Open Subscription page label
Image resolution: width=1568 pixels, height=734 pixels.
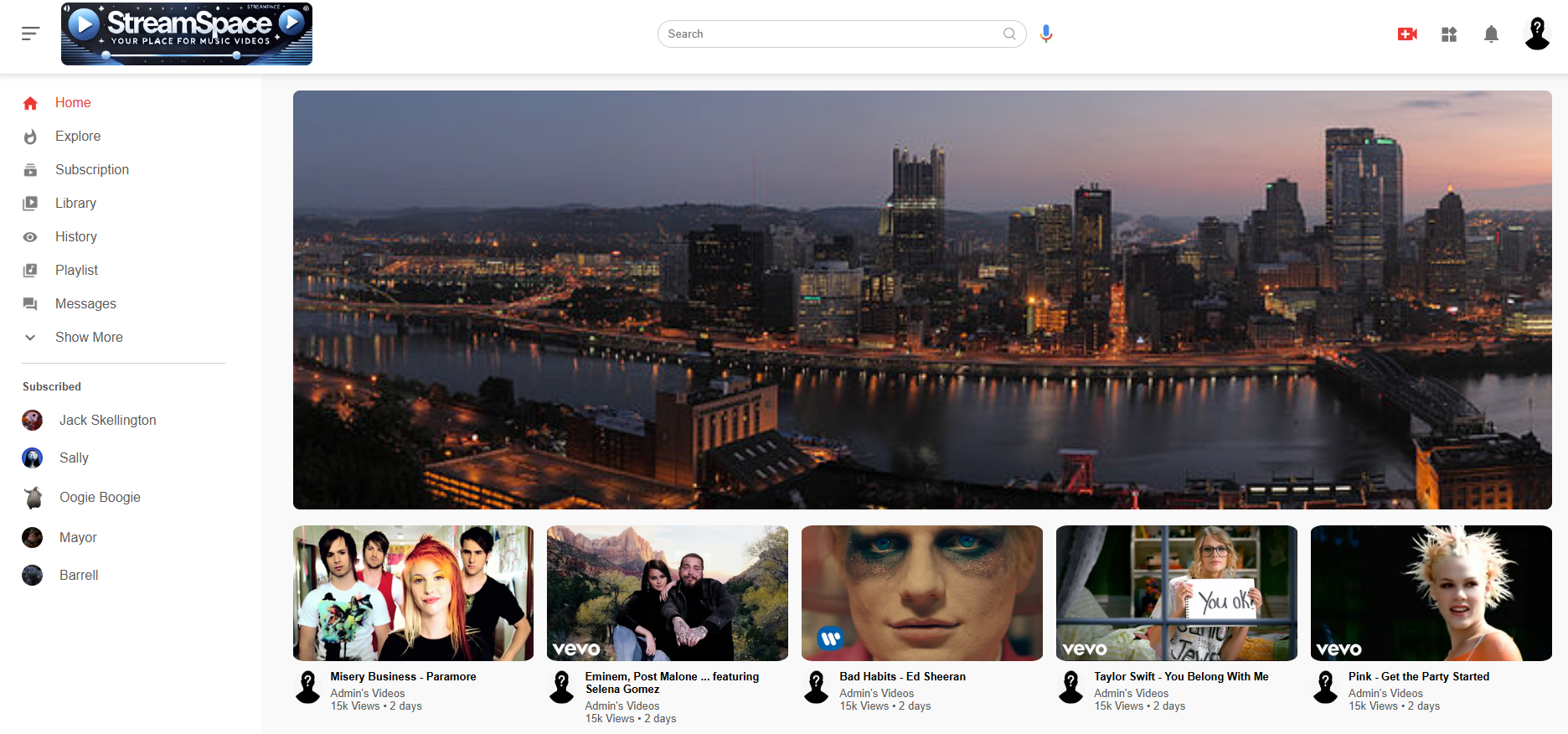click(92, 169)
